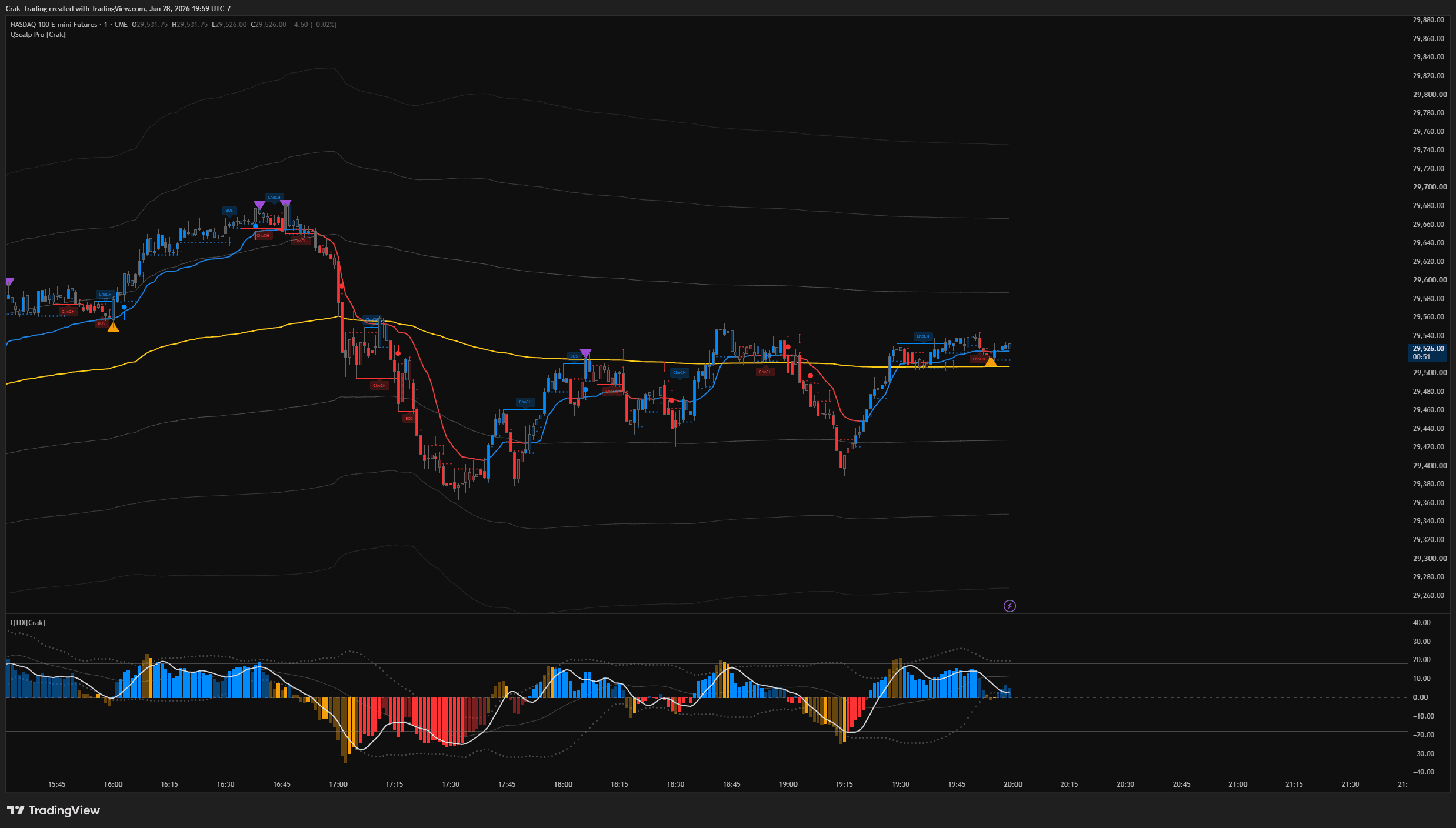
Task: Click the 00:51 bar countdown timer
Action: tap(1421, 357)
